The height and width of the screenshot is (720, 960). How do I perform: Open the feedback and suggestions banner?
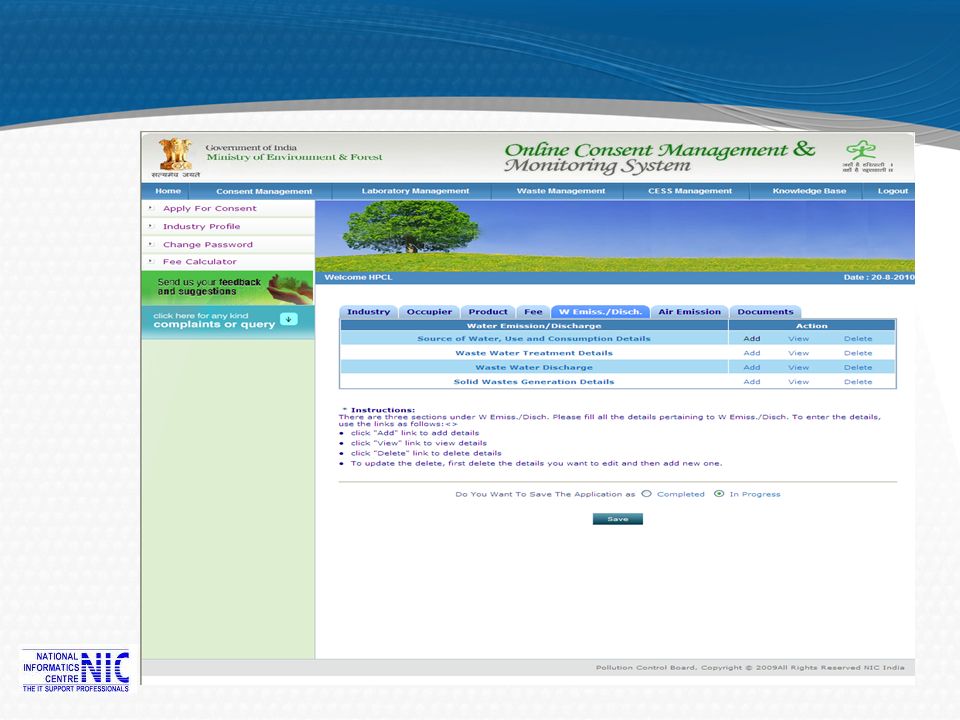pos(228,287)
